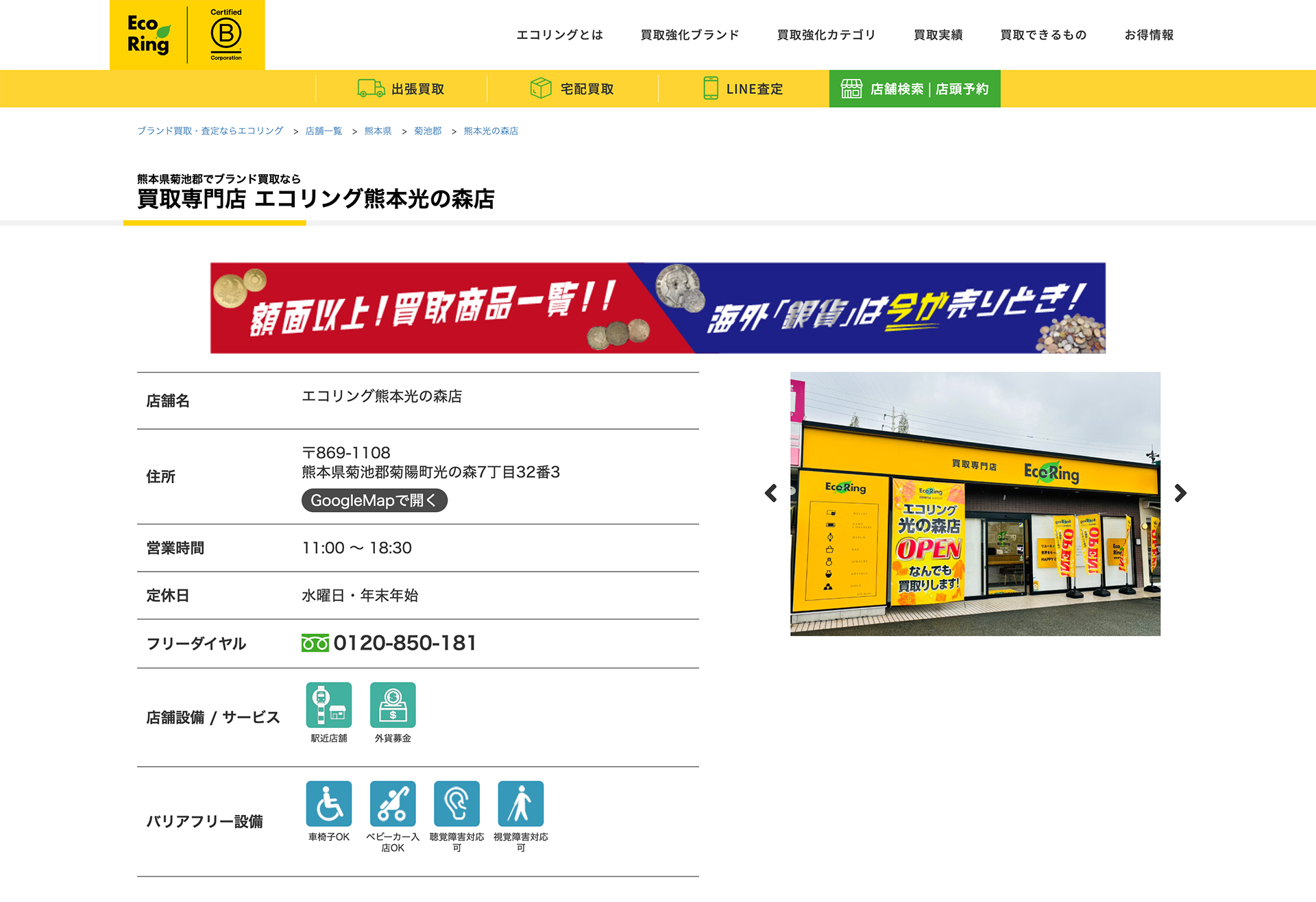Follow the ブランド買取・査定ならエコリング breadcrumb
Image resolution: width=1316 pixels, height=902 pixels.
coord(210,131)
